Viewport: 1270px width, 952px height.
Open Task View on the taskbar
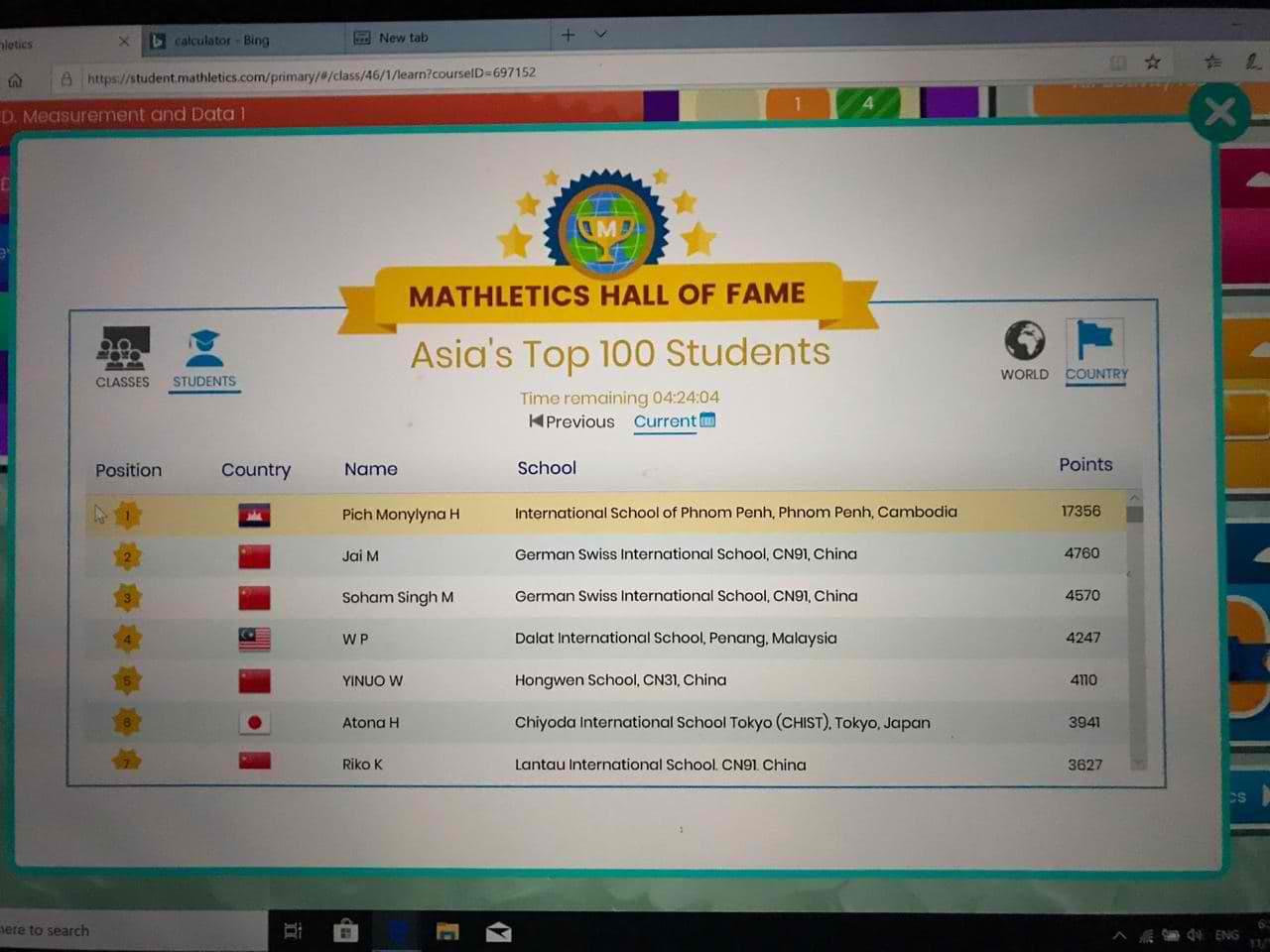click(293, 930)
